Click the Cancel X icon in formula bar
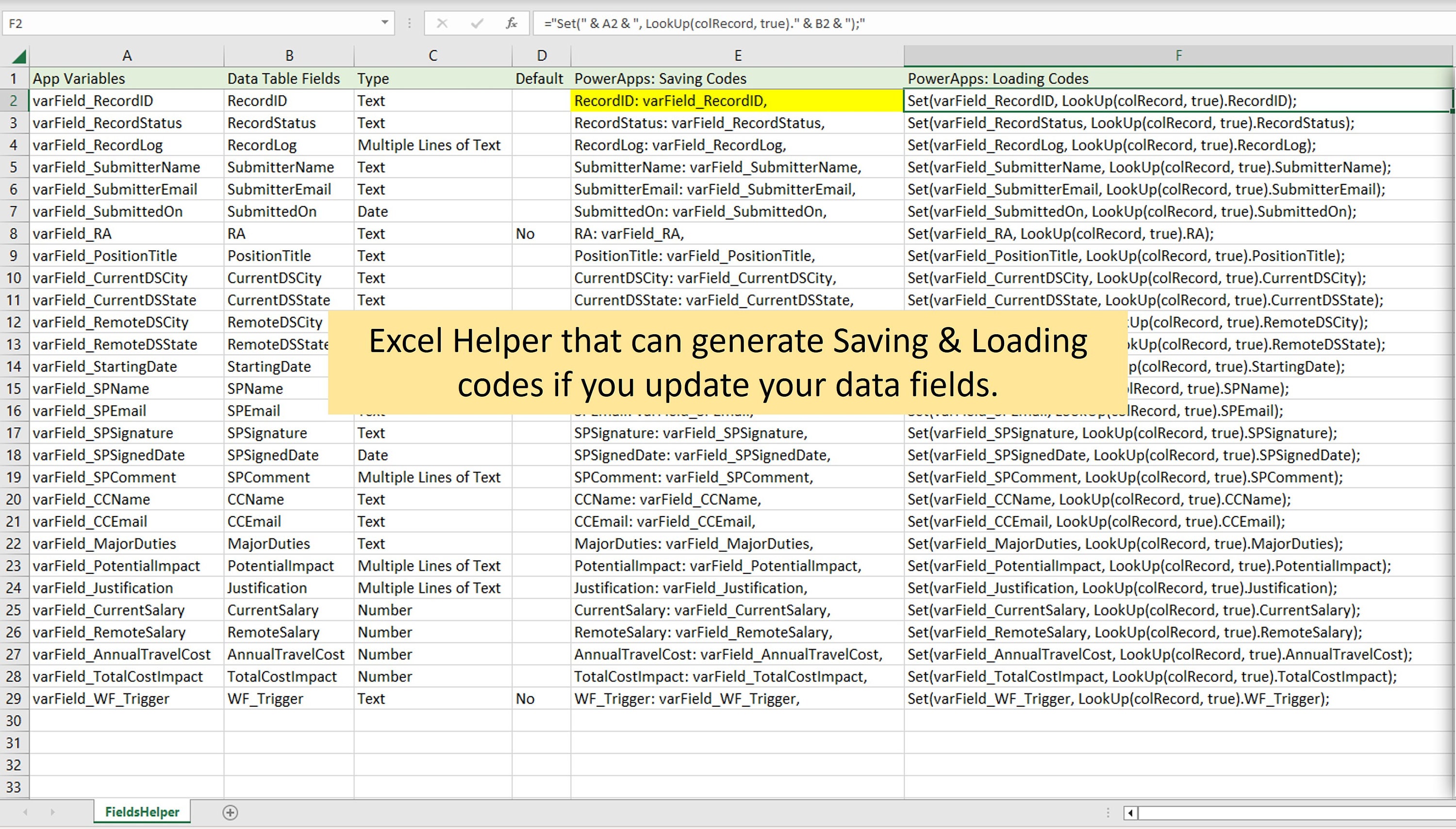The height and width of the screenshot is (829, 1456). pos(443,23)
